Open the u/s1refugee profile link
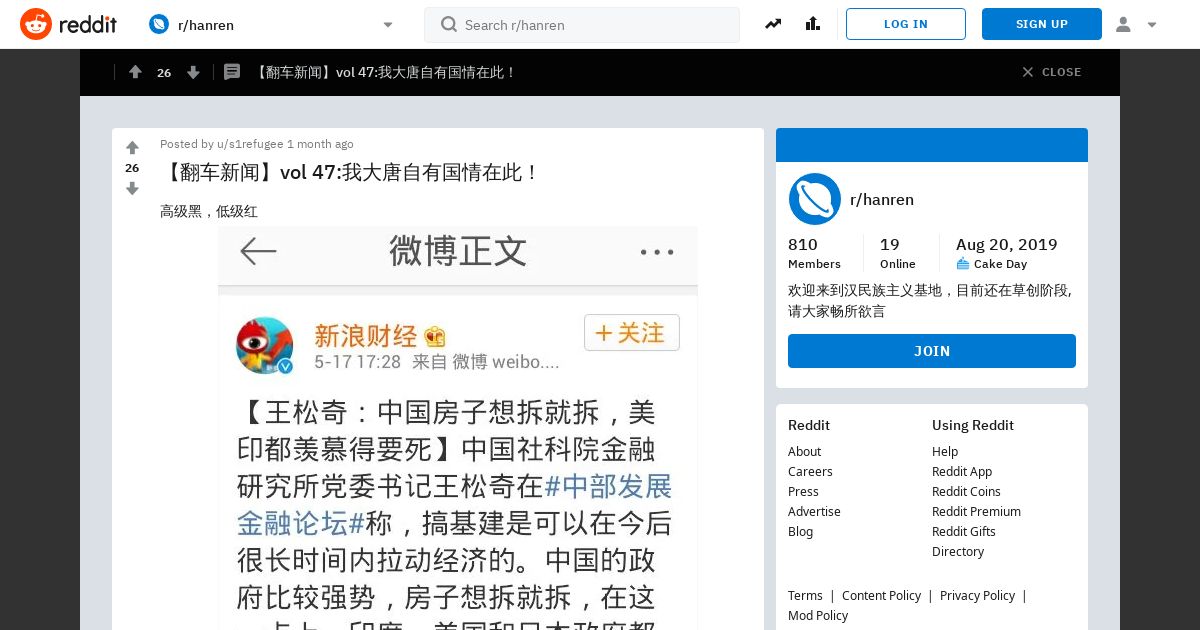 250,144
